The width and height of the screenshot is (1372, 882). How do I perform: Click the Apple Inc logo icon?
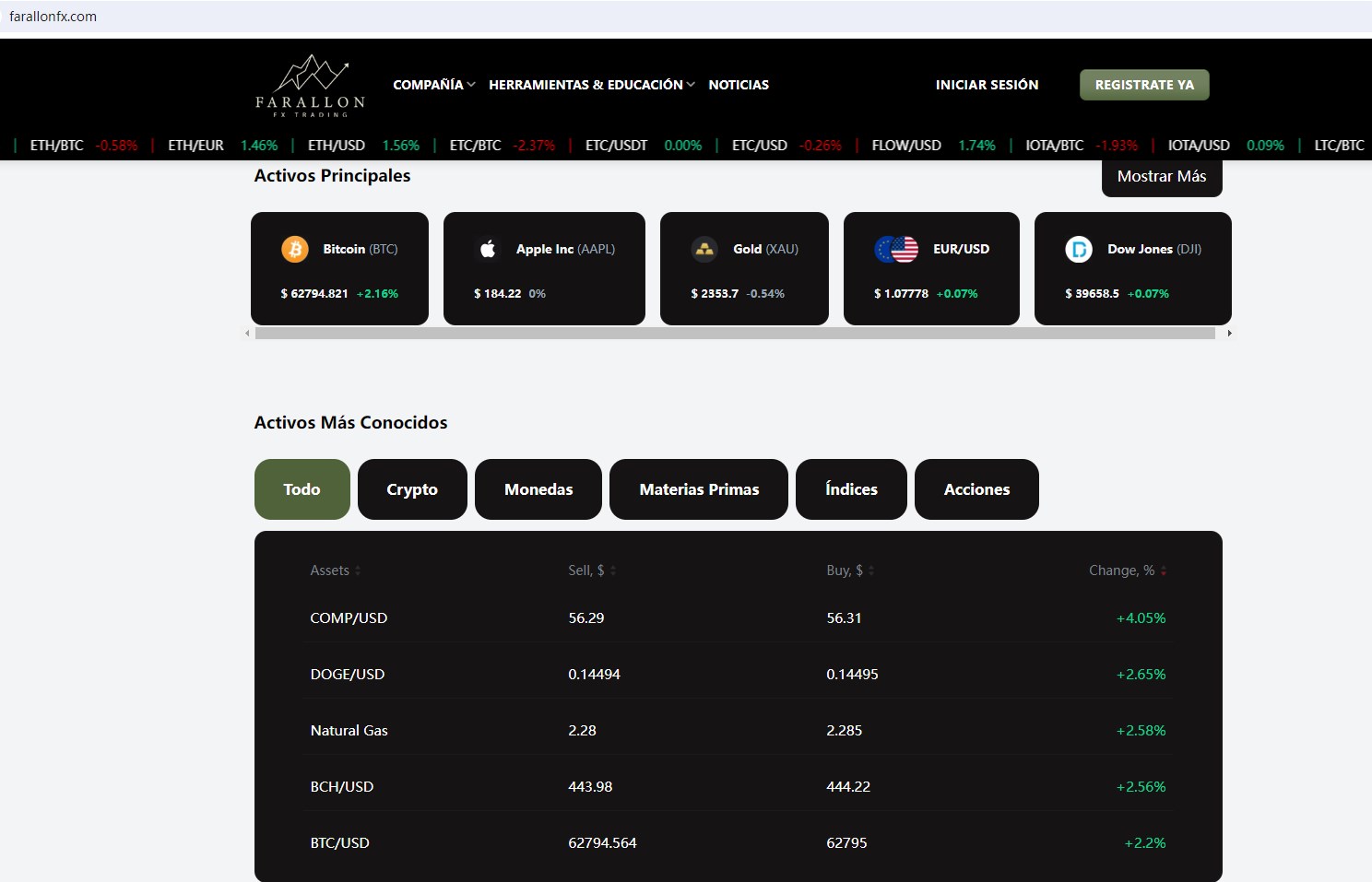[x=488, y=249]
